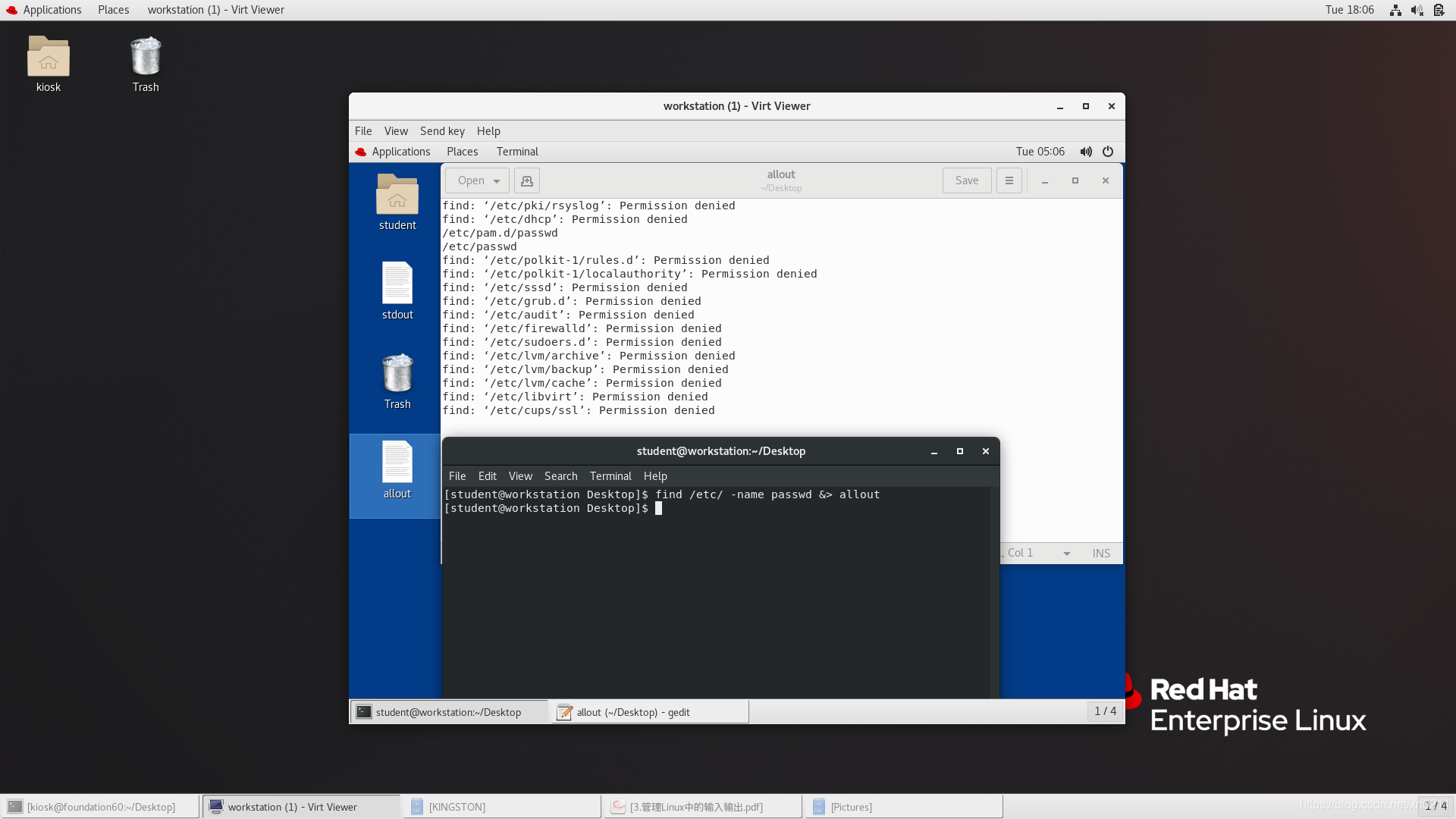The height and width of the screenshot is (819, 1456).
Task: Switch to allout gedit taskbar button
Action: pyautogui.click(x=650, y=712)
